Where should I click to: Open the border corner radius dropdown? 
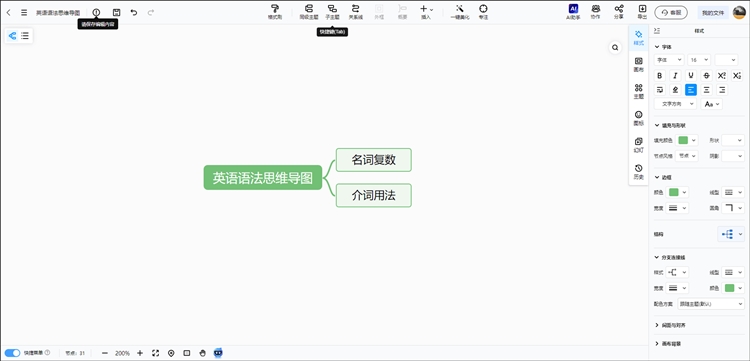point(733,208)
